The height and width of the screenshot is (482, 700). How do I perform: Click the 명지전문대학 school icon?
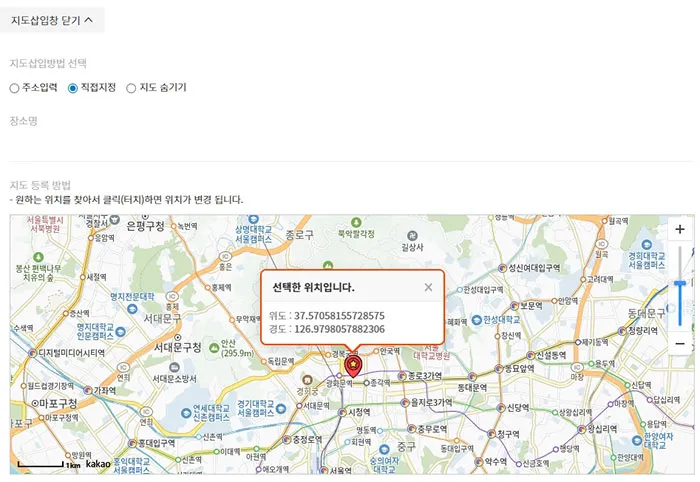tap(132, 308)
